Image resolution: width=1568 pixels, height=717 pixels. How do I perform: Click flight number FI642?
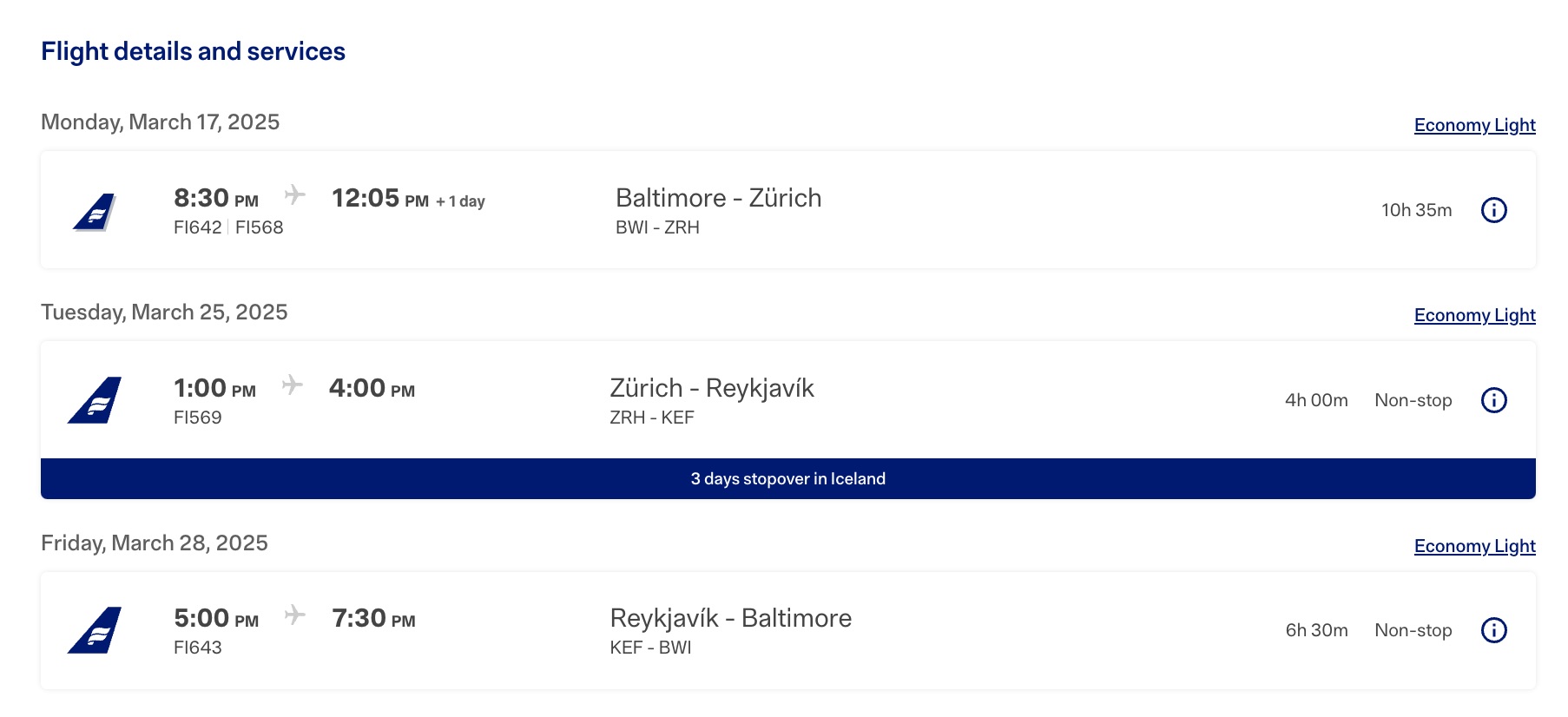click(x=197, y=227)
